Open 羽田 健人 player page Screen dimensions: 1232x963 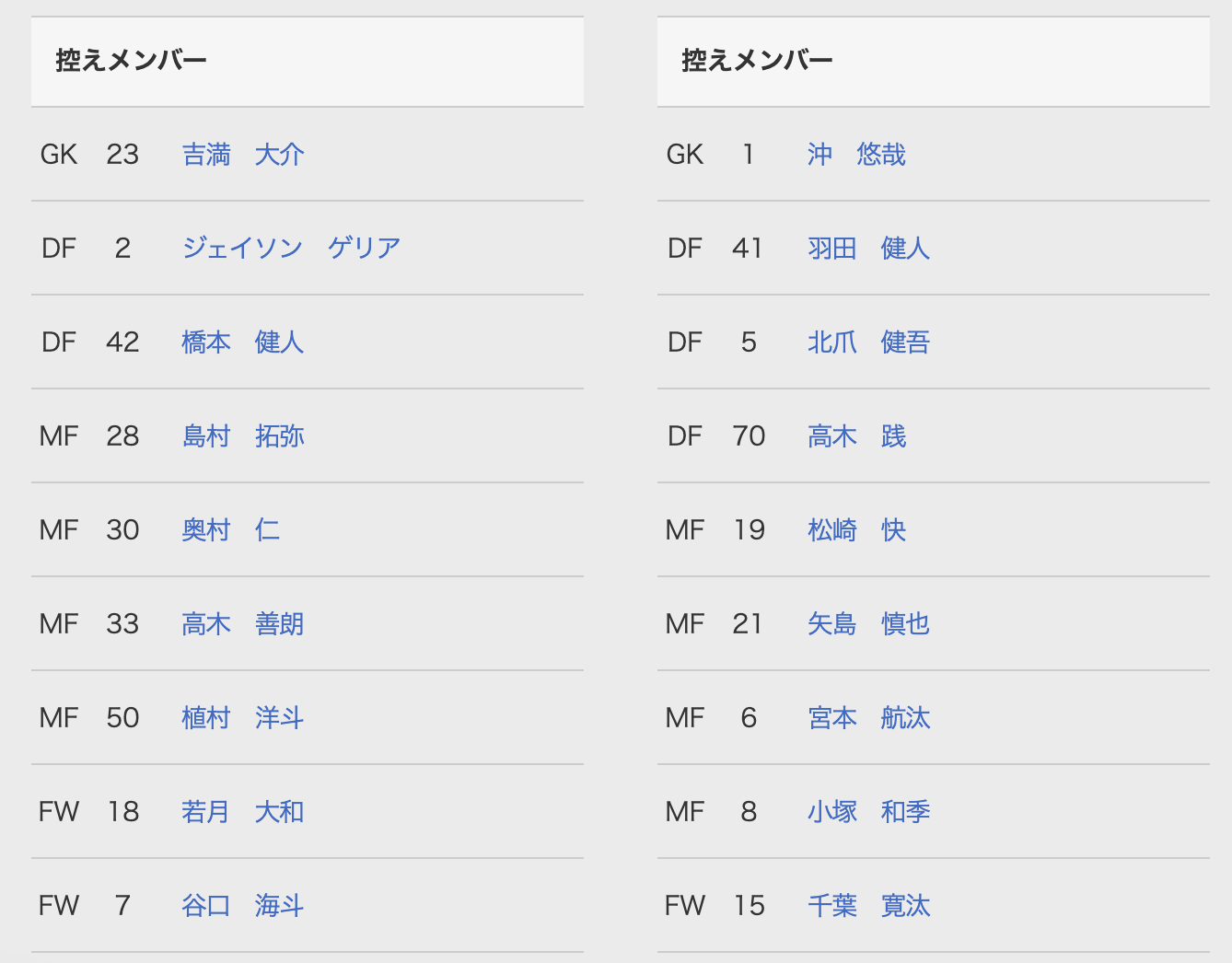(x=869, y=249)
